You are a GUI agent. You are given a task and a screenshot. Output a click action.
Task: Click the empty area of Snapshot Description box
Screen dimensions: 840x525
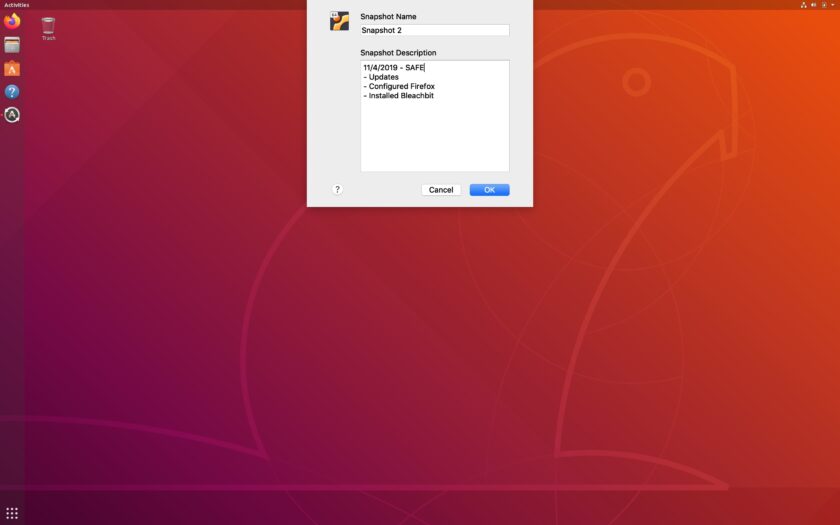(434, 137)
